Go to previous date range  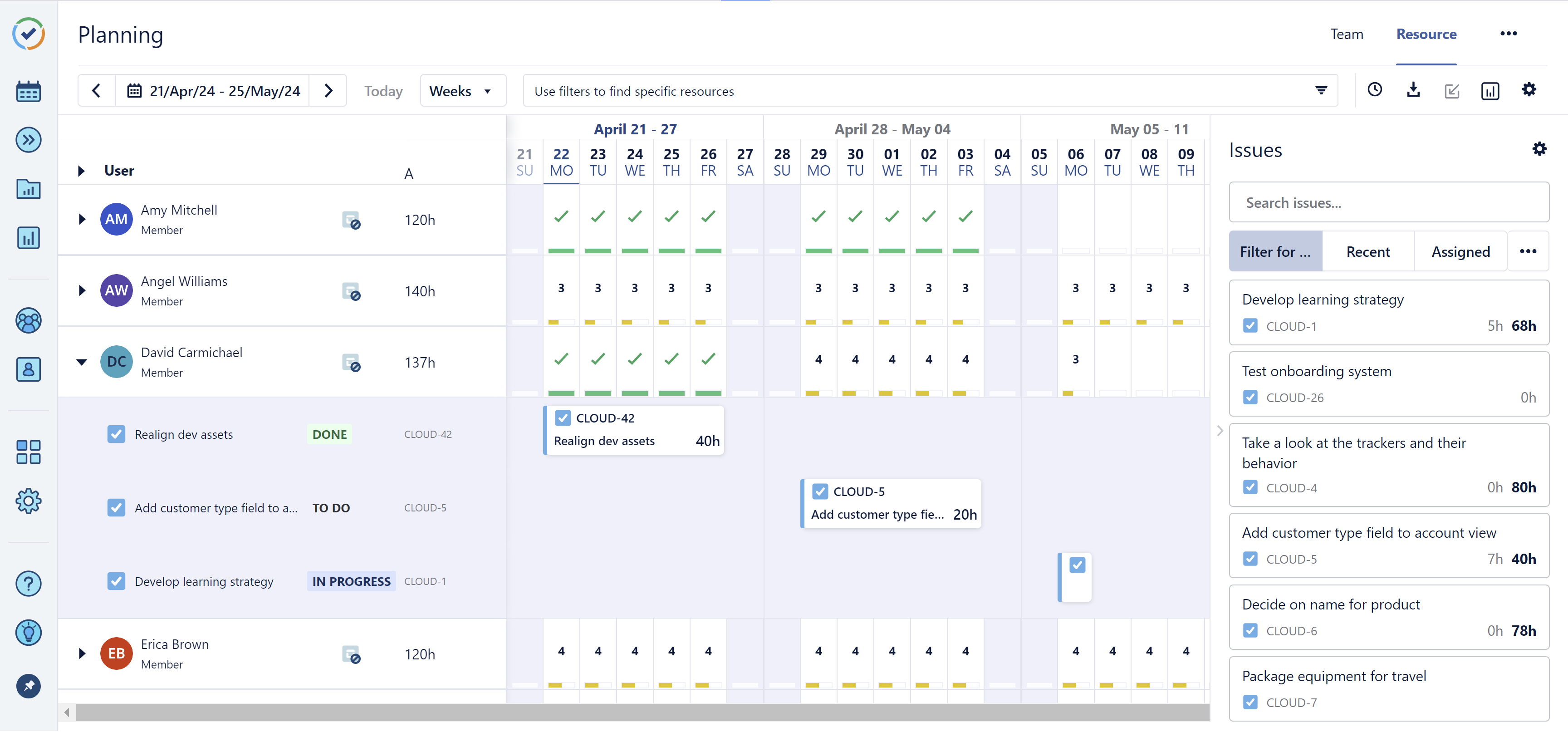(96, 91)
